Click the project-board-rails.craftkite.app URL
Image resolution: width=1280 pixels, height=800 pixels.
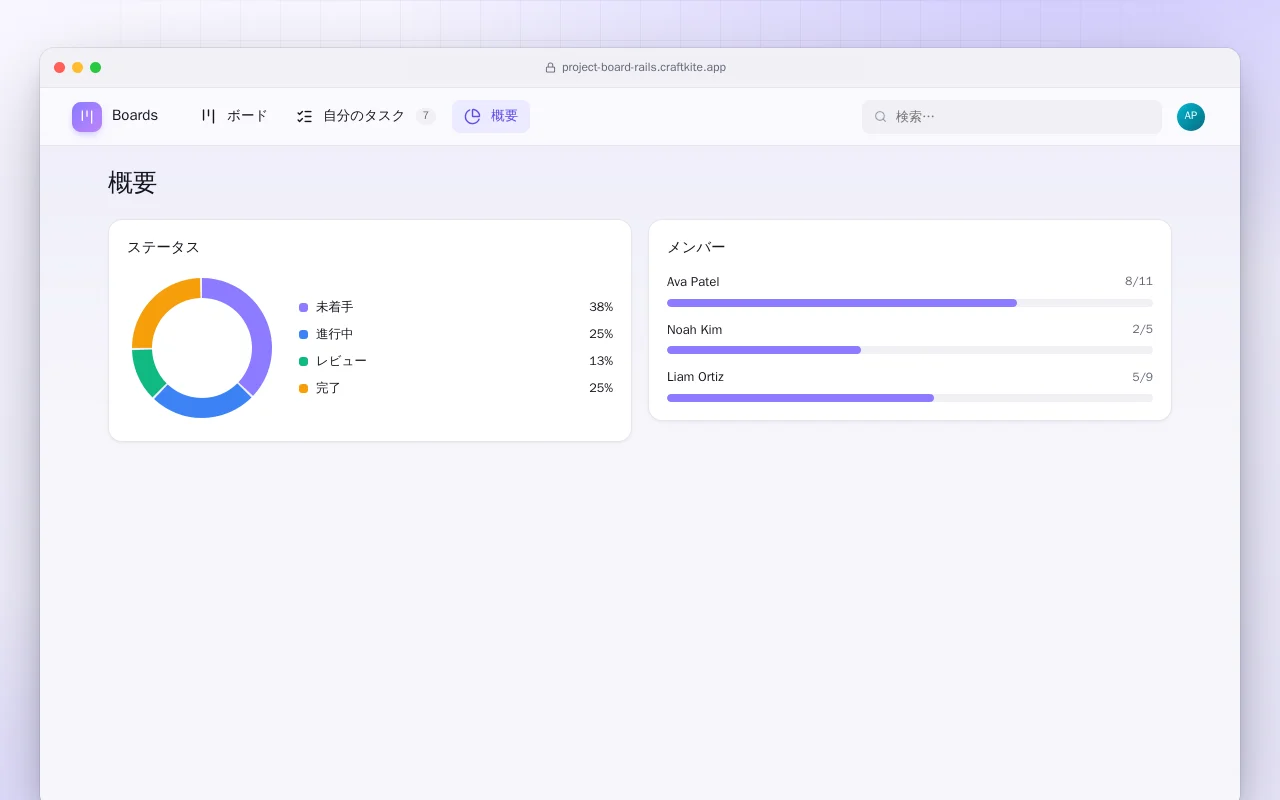click(x=644, y=68)
